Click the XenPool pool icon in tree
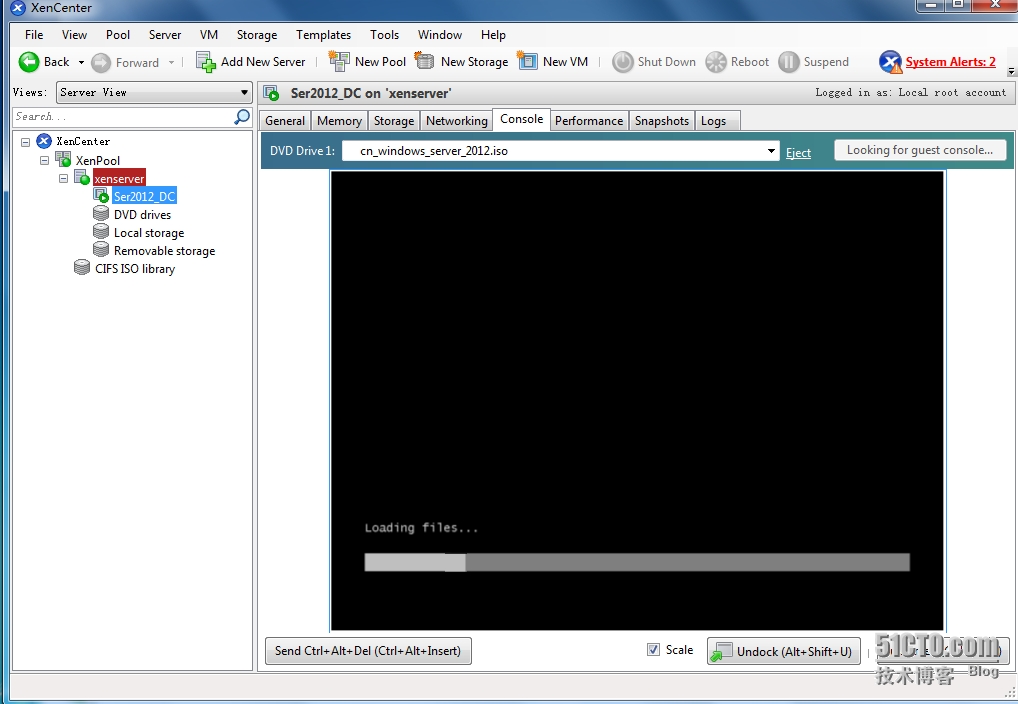Viewport: 1018px width, 704px height. coord(63,159)
